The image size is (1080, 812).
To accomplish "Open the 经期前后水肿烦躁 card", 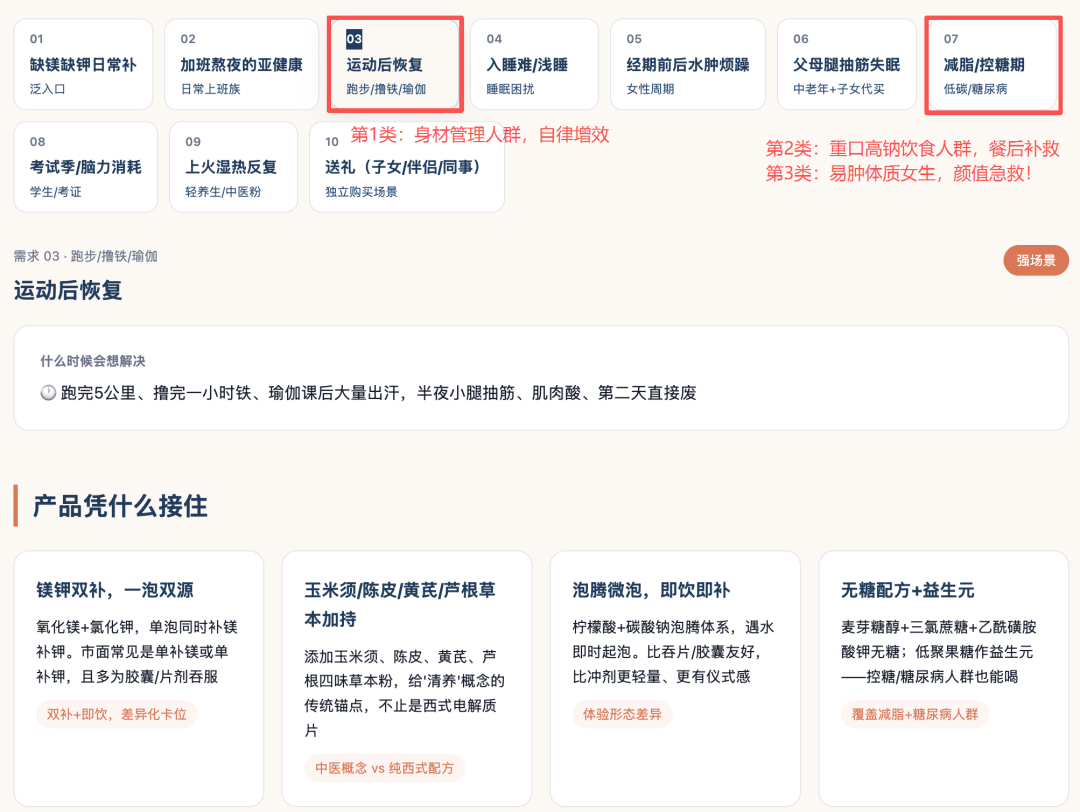I will [687, 64].
